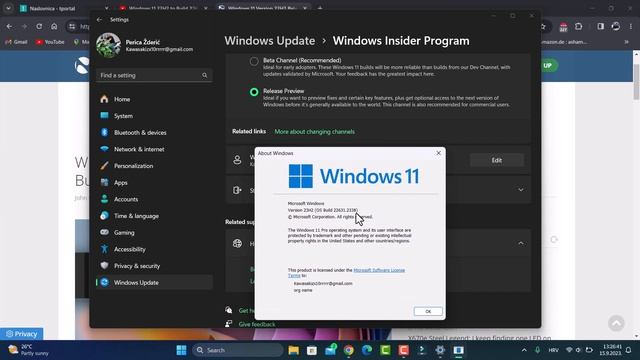Click Give feedback link
The height and width of the screenshot is (360, 640).
pos(257,324)
